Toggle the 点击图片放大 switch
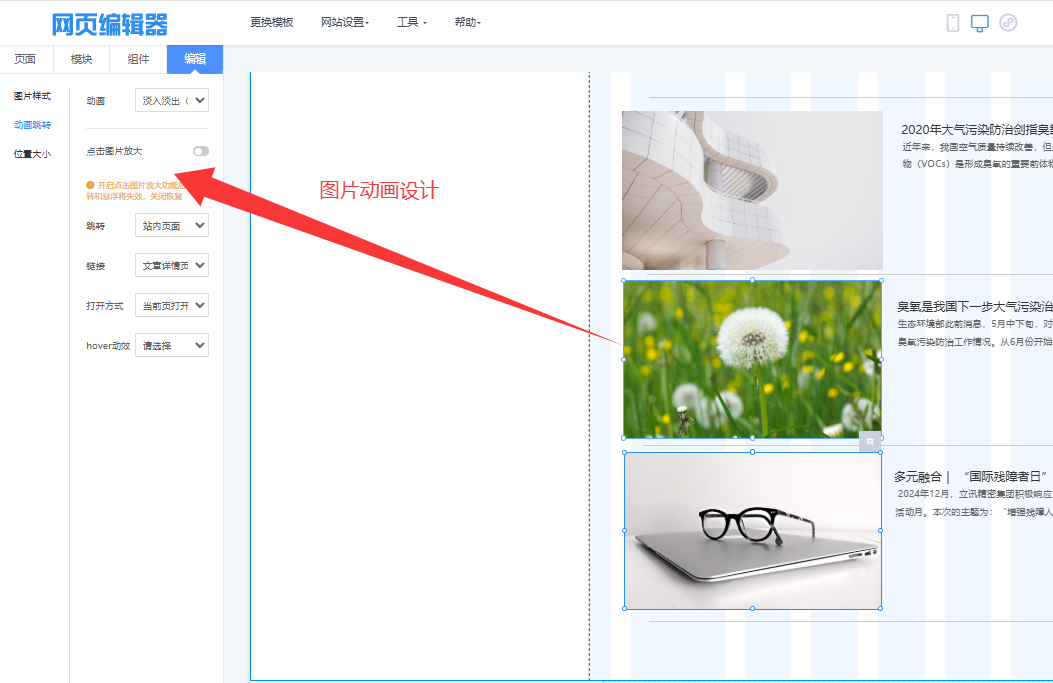1053x683 pixels. click(x=201, y=151)
